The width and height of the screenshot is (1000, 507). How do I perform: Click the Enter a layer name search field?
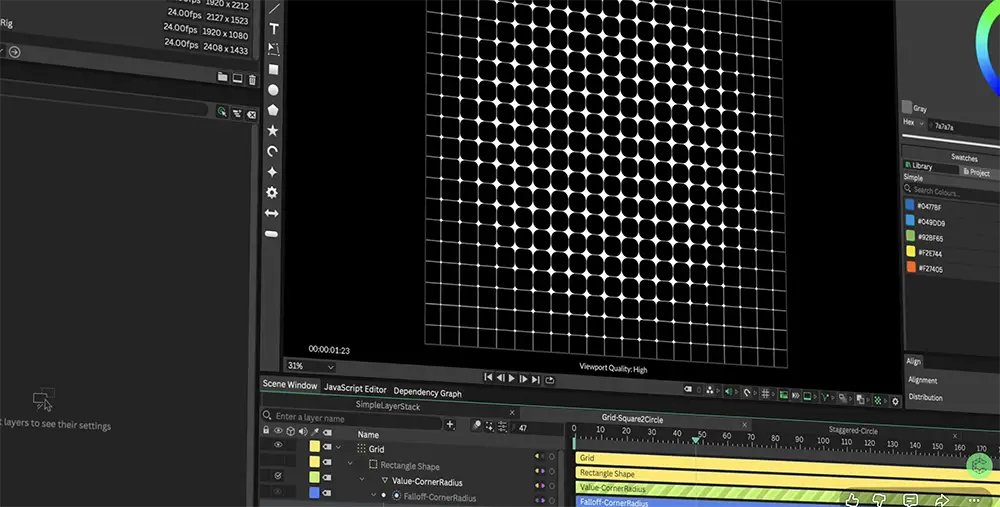pyautogui.click(x=353, y=418)
